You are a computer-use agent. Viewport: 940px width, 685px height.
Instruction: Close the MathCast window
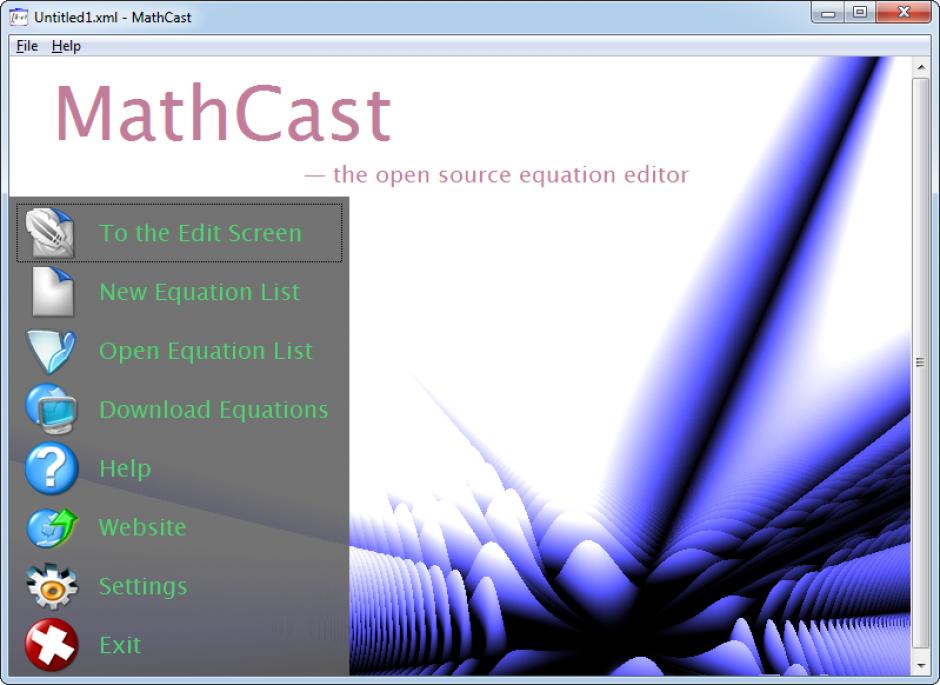904,13
